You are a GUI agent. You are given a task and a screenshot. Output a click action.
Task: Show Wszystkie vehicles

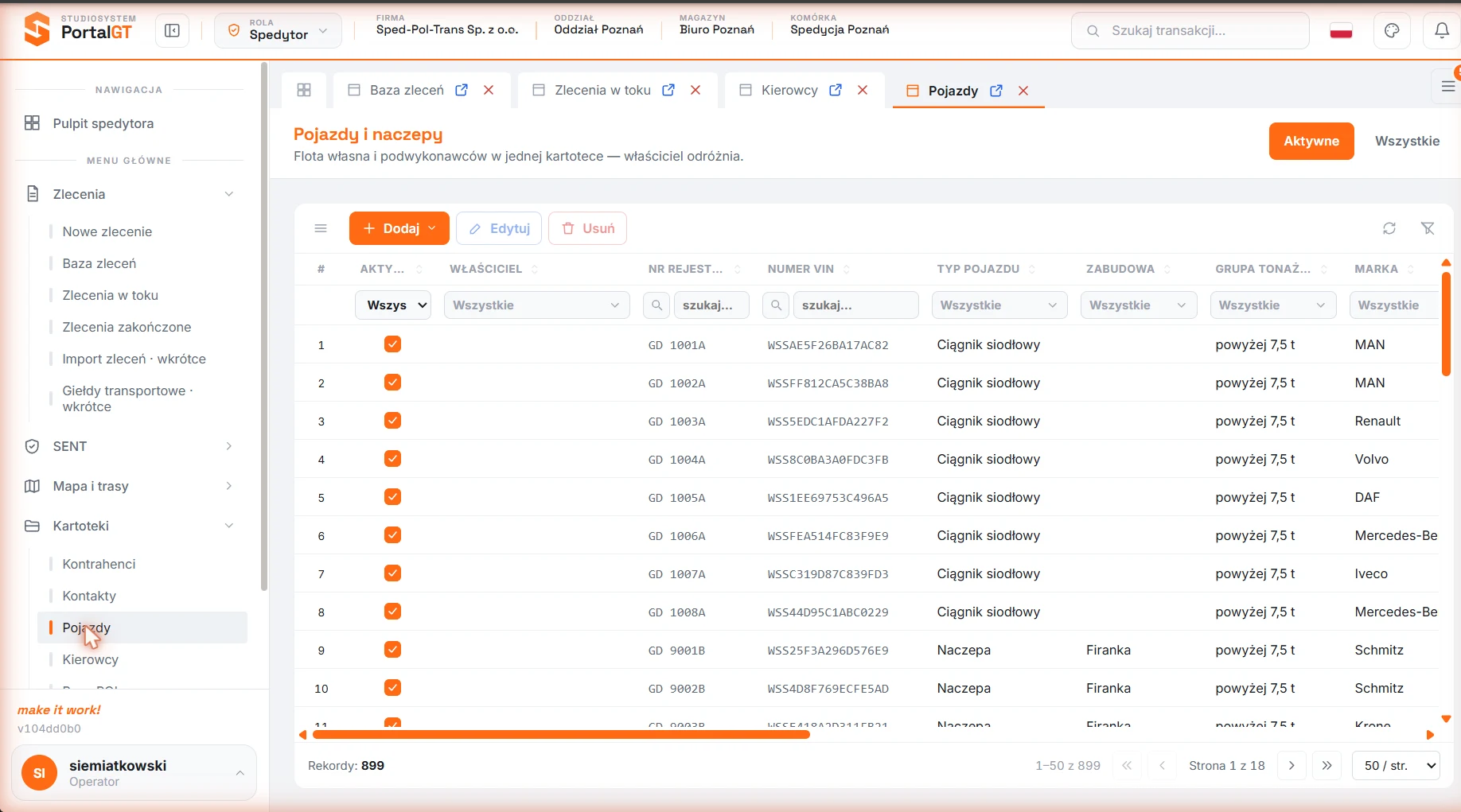tap(1407, 142)
